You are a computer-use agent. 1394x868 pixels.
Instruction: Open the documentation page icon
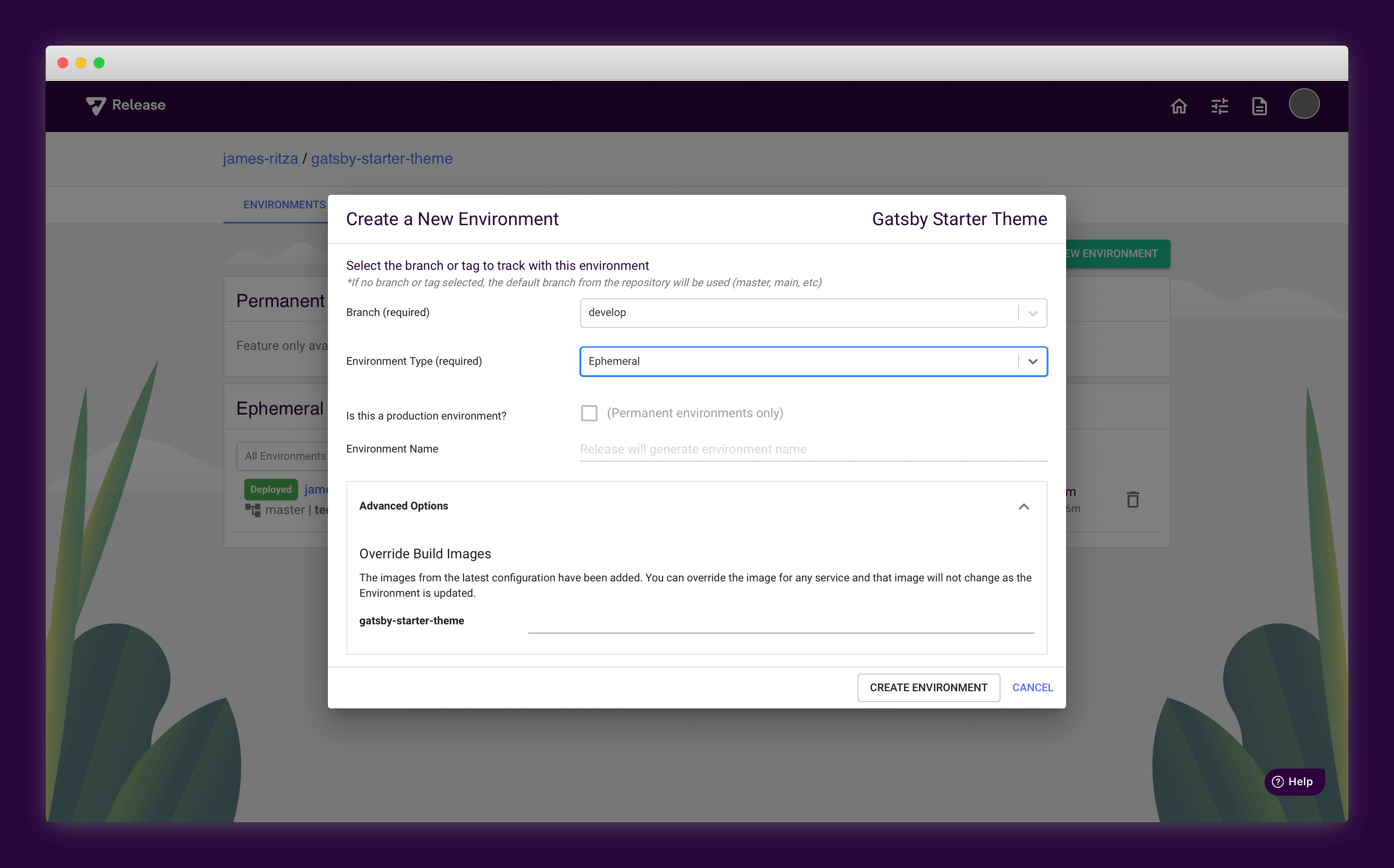pyautogui.click(x=1259, y=106)
